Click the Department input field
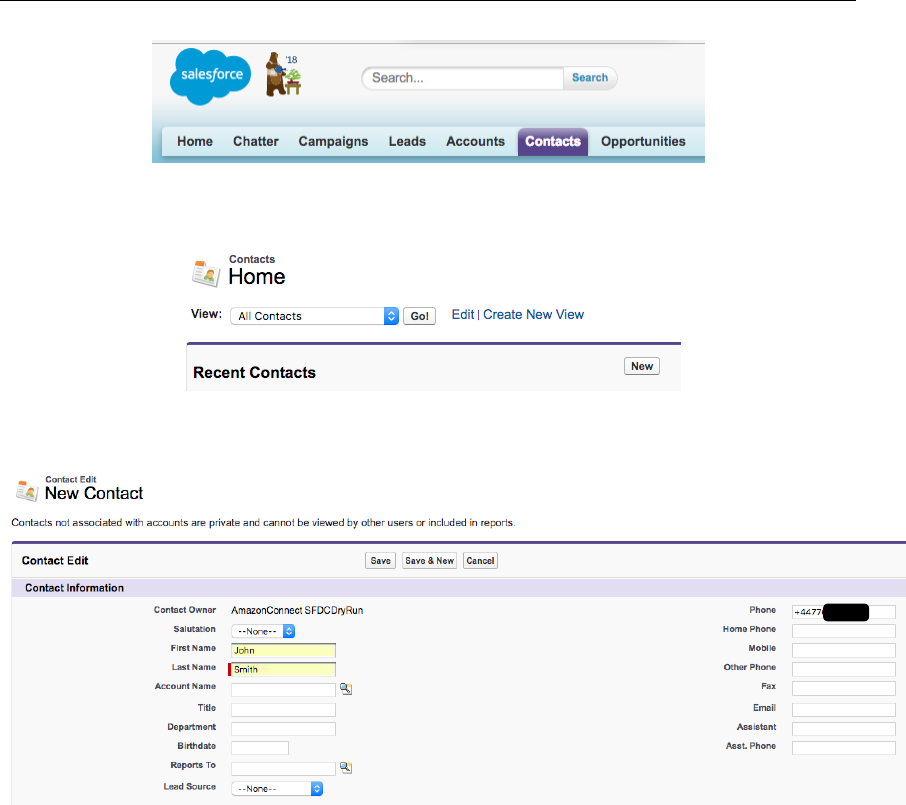The image size is (906, 805). pos(283,729)
